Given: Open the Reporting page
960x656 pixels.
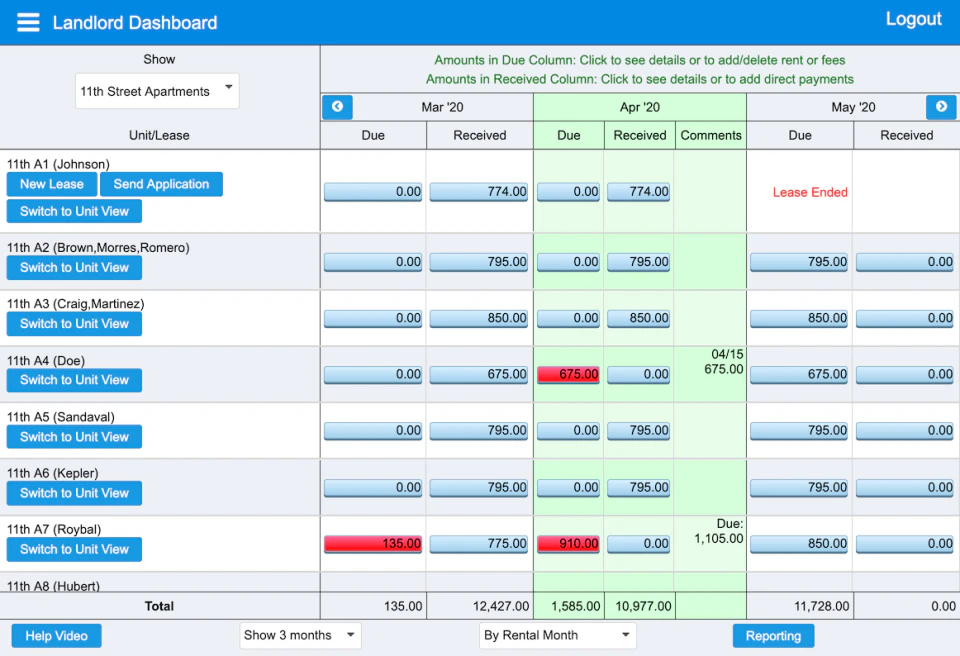Looking at the screenshot, I should point(772,635).
